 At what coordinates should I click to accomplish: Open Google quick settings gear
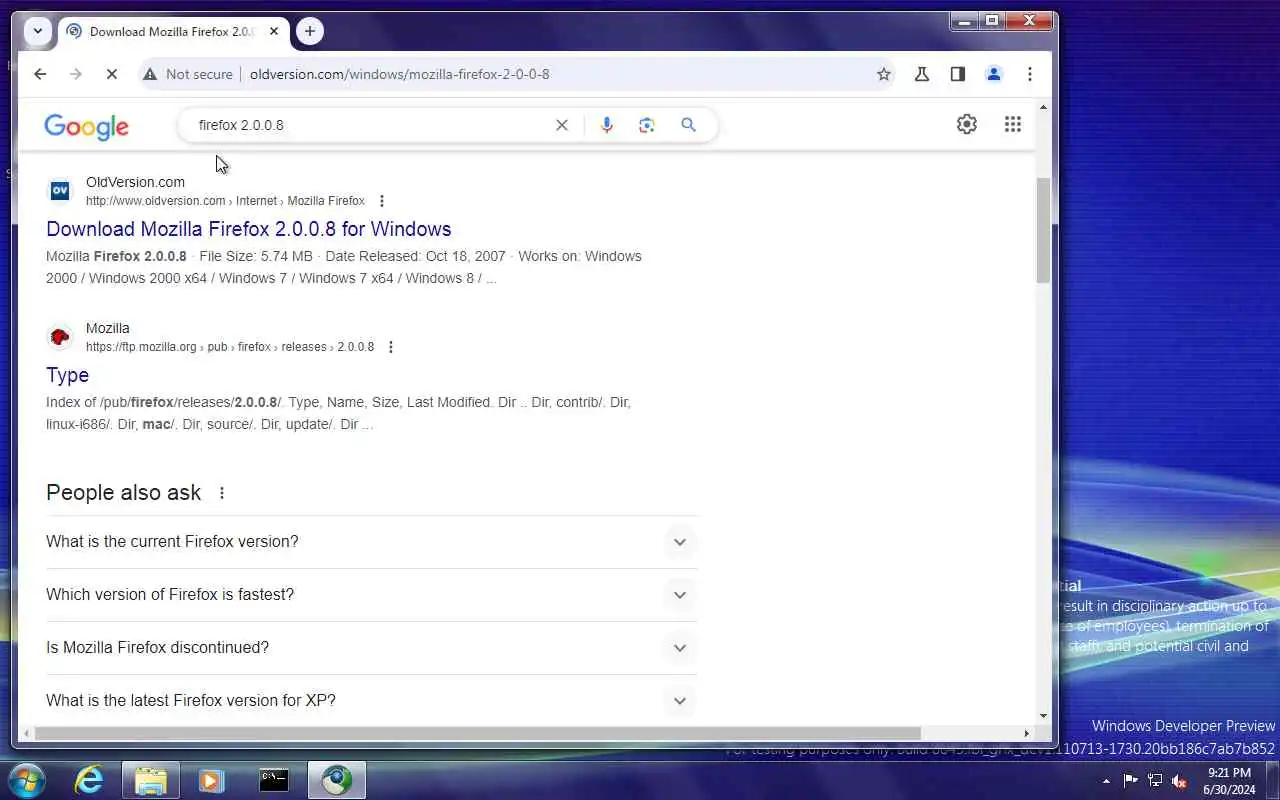click(x=967, y=124)
